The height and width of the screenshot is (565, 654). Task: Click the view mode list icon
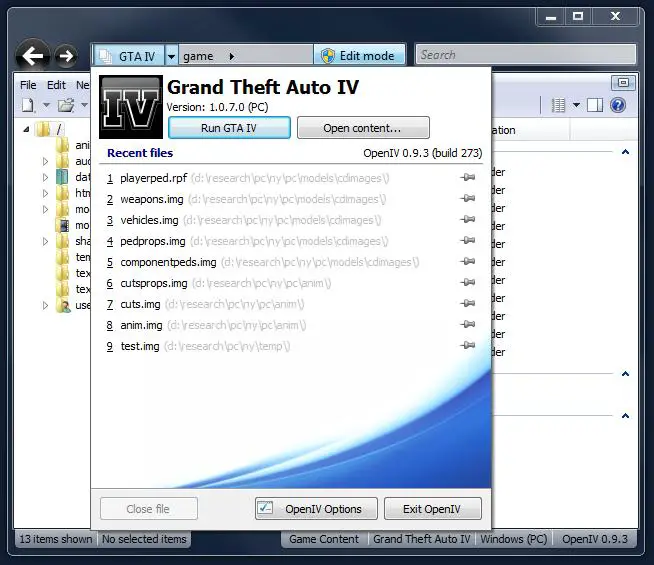(x=558, y=105)
